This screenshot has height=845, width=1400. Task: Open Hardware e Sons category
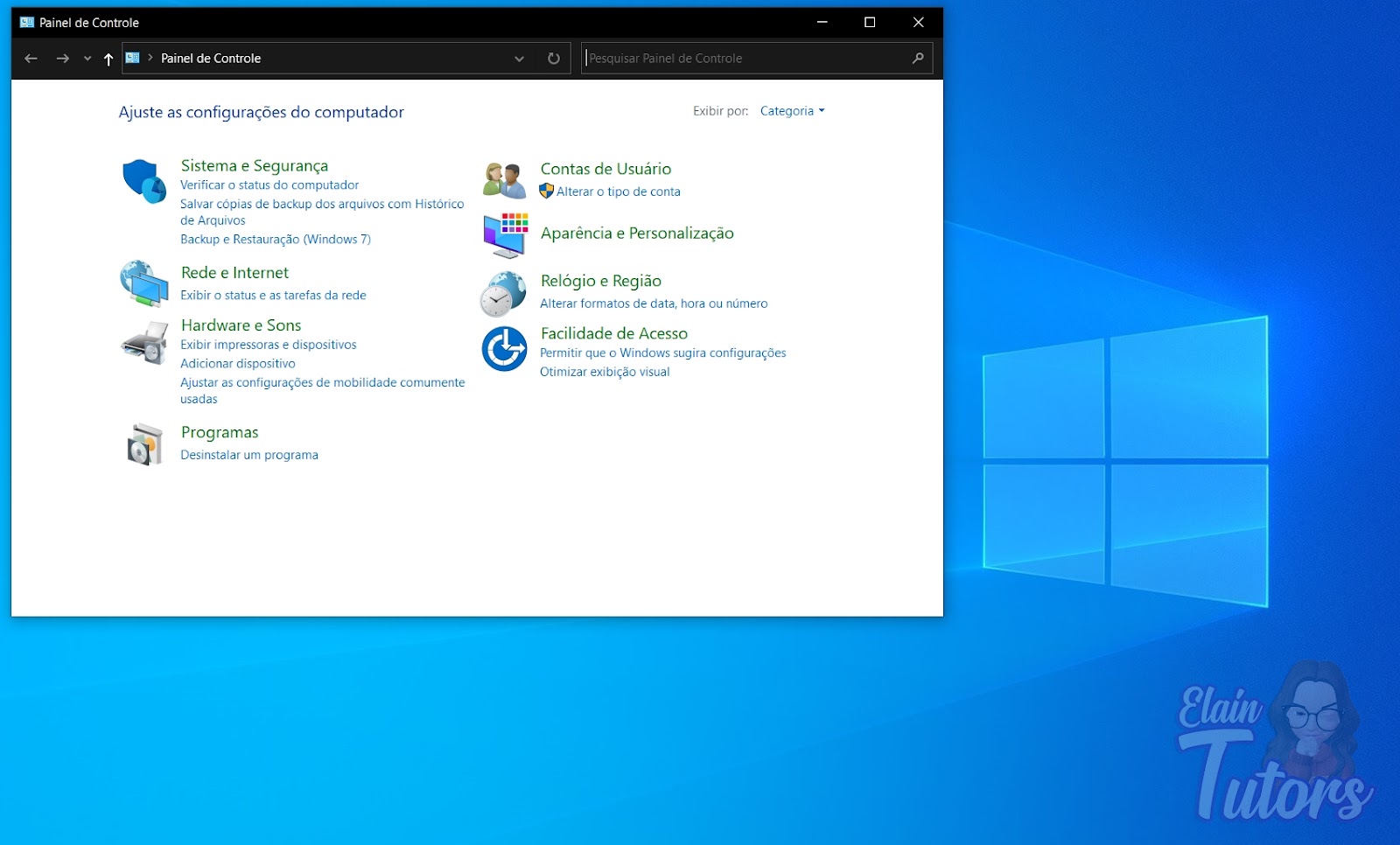click(241, 325)
